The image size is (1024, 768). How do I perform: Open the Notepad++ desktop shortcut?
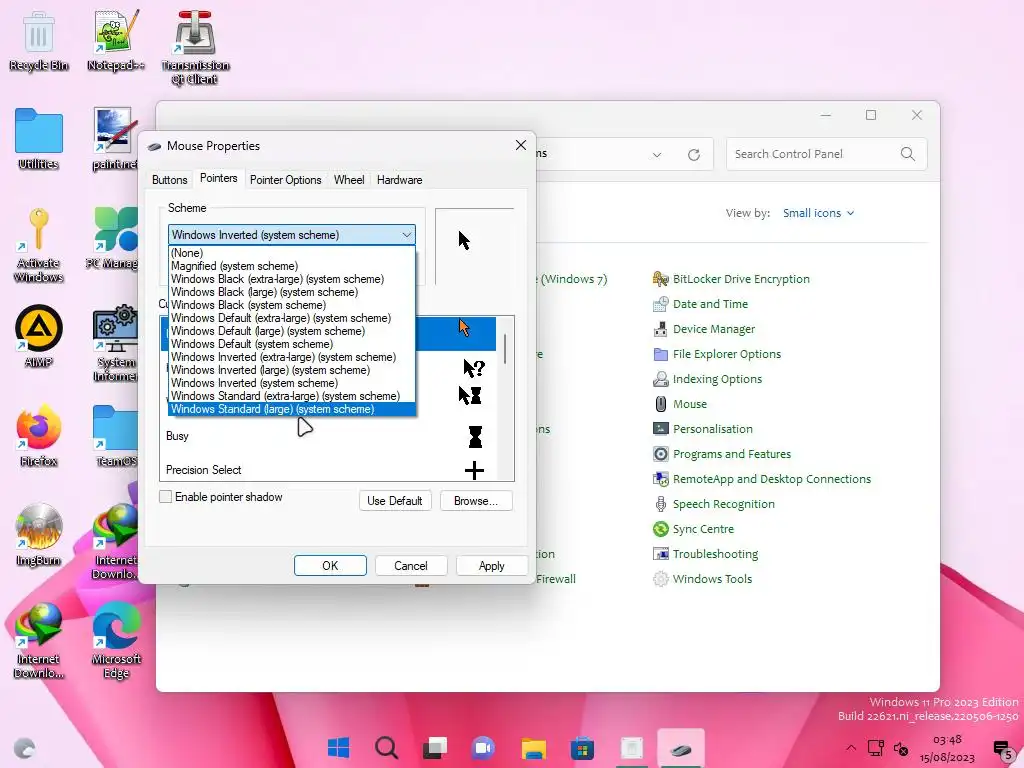pyautogui.click(x=116, y=40)
